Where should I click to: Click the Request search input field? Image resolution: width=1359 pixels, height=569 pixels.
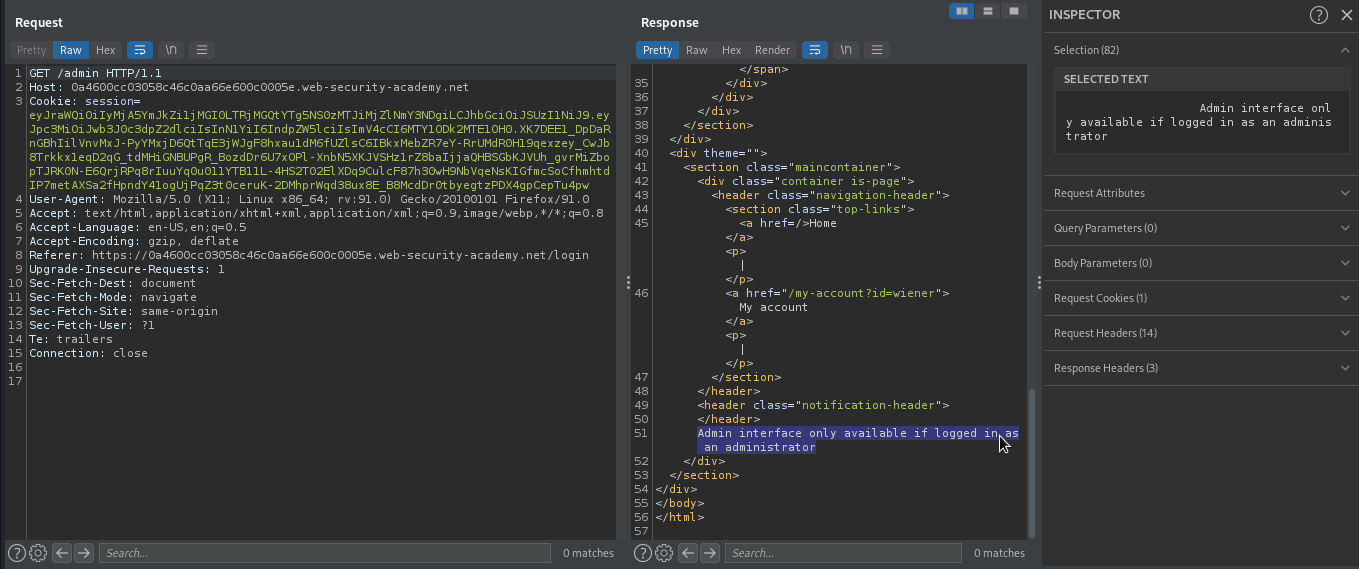[x=325, y=553]
